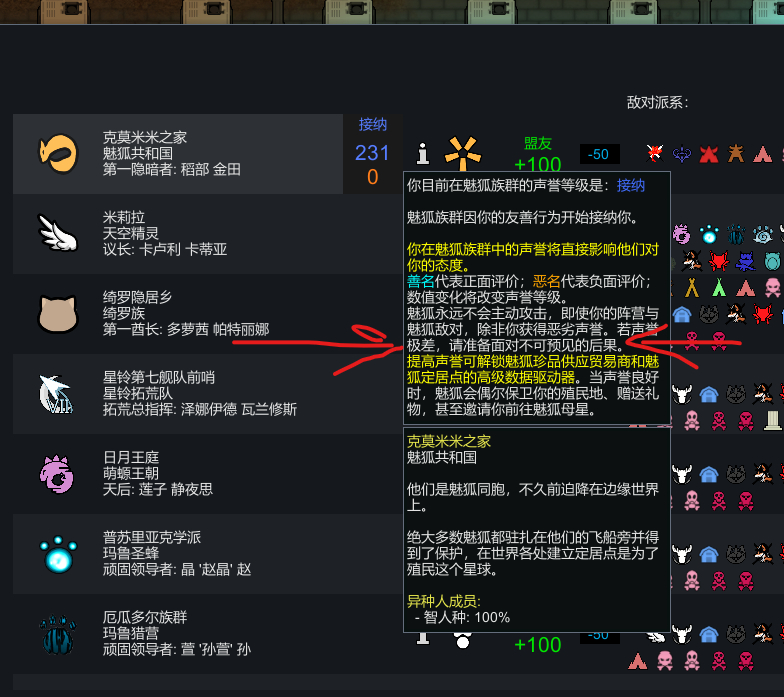Click the 敌对派系 column header
This screenshot has width=784, height=697.
(658, 103)
